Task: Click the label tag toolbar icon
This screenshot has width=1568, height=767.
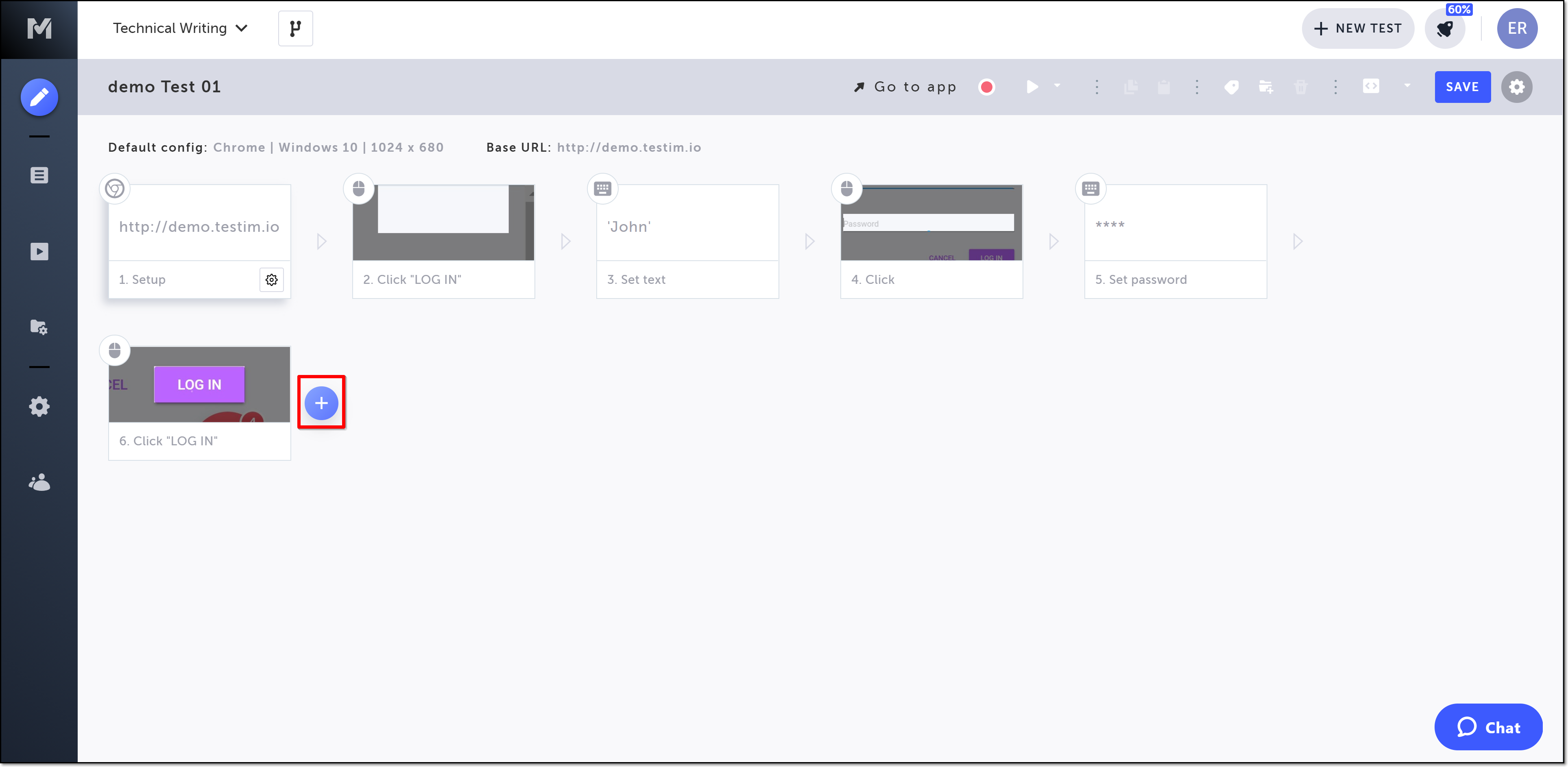Action: pos(1231,87)
